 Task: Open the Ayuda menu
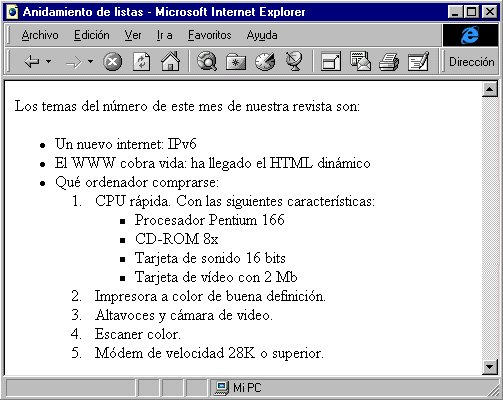click(262, 35)
